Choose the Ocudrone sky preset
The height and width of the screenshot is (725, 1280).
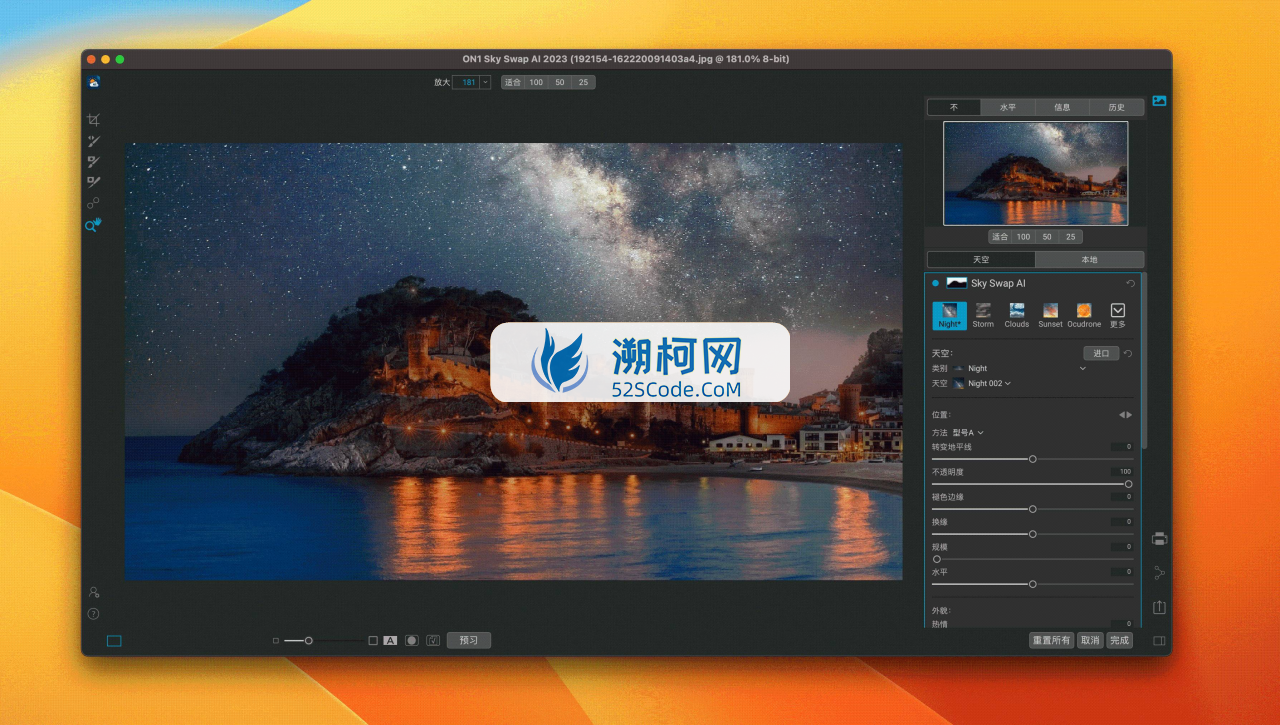(1084, 316)
